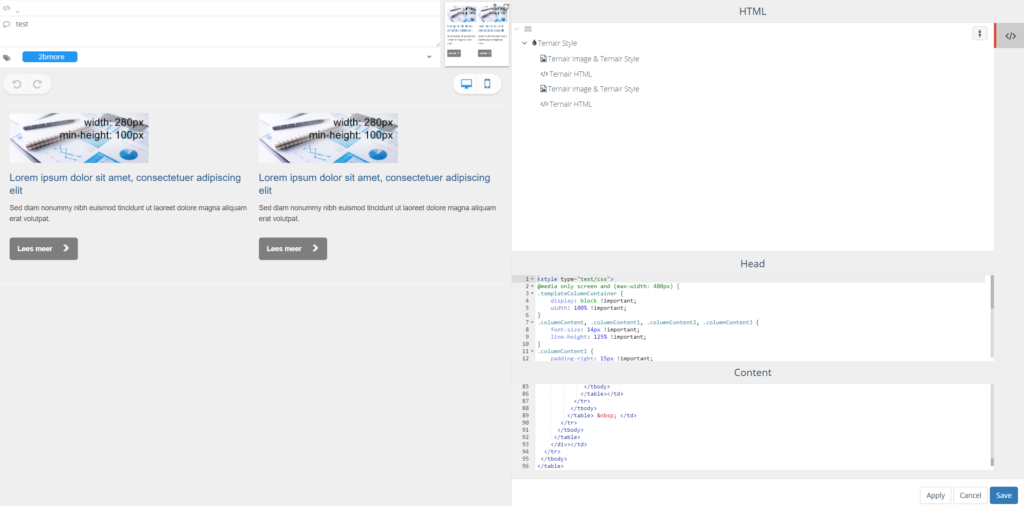
Task: Click the Head section header
Action: click(752, 264)
